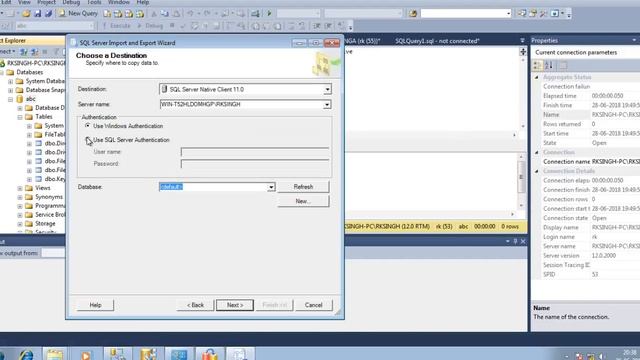Click the Back button in wizard
640x360 pixels.
(x=195, y=305)
